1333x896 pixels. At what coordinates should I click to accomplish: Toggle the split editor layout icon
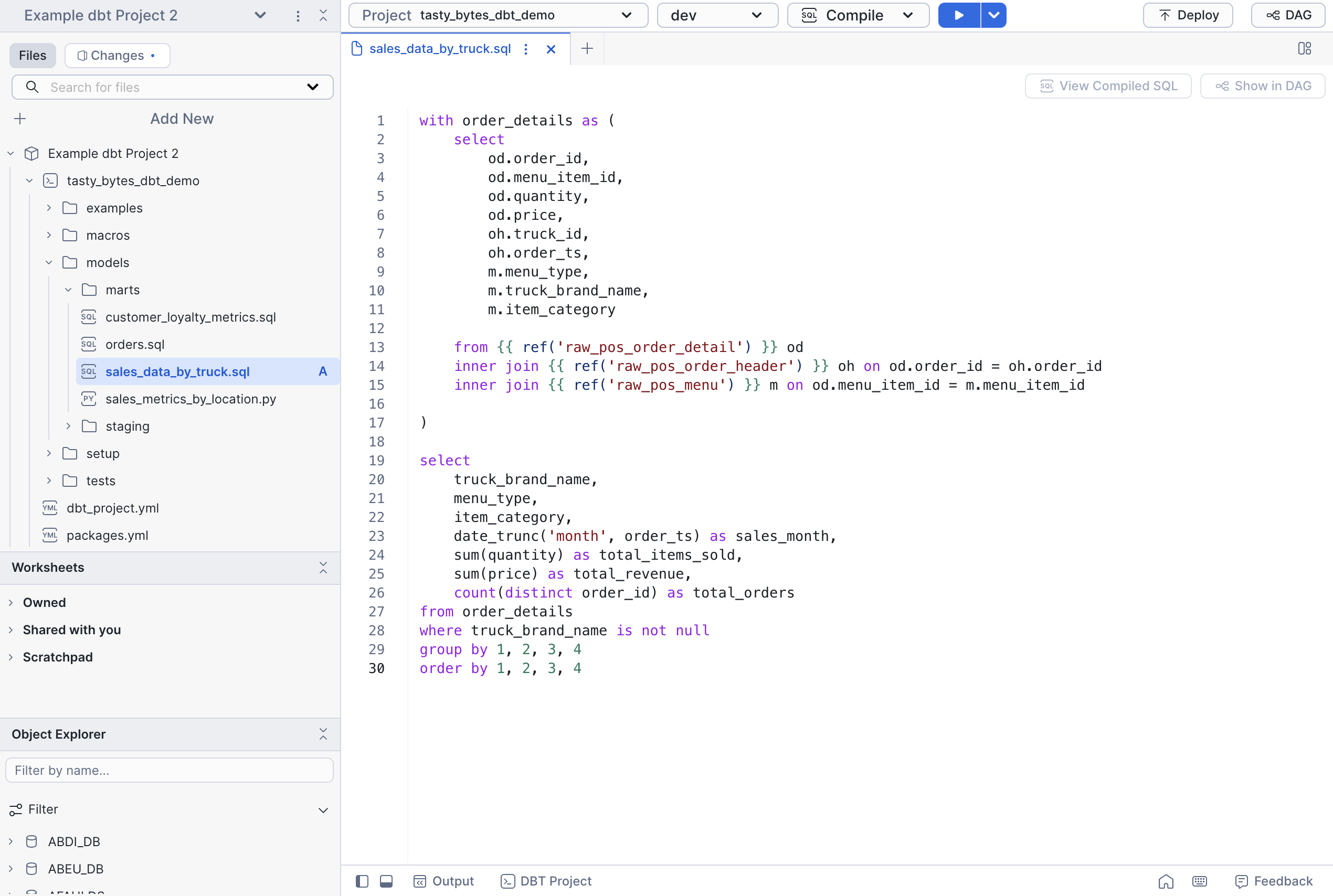(x=1305, y=49)
